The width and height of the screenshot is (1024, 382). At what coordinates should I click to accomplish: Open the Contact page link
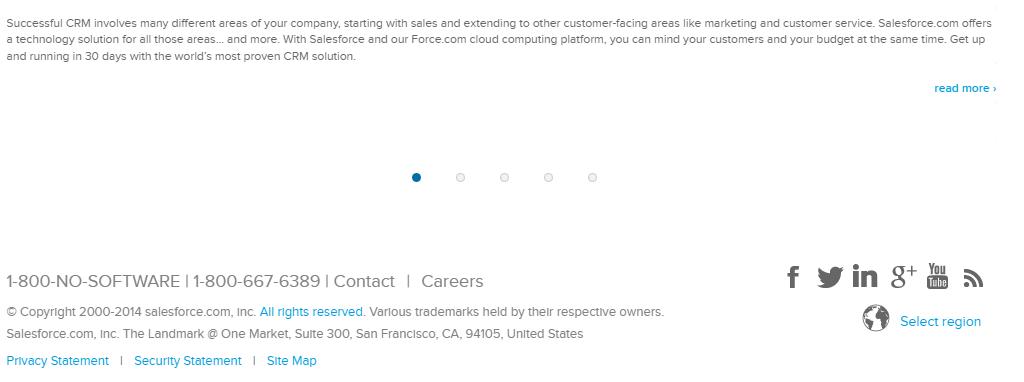click(x=364, y=281)
